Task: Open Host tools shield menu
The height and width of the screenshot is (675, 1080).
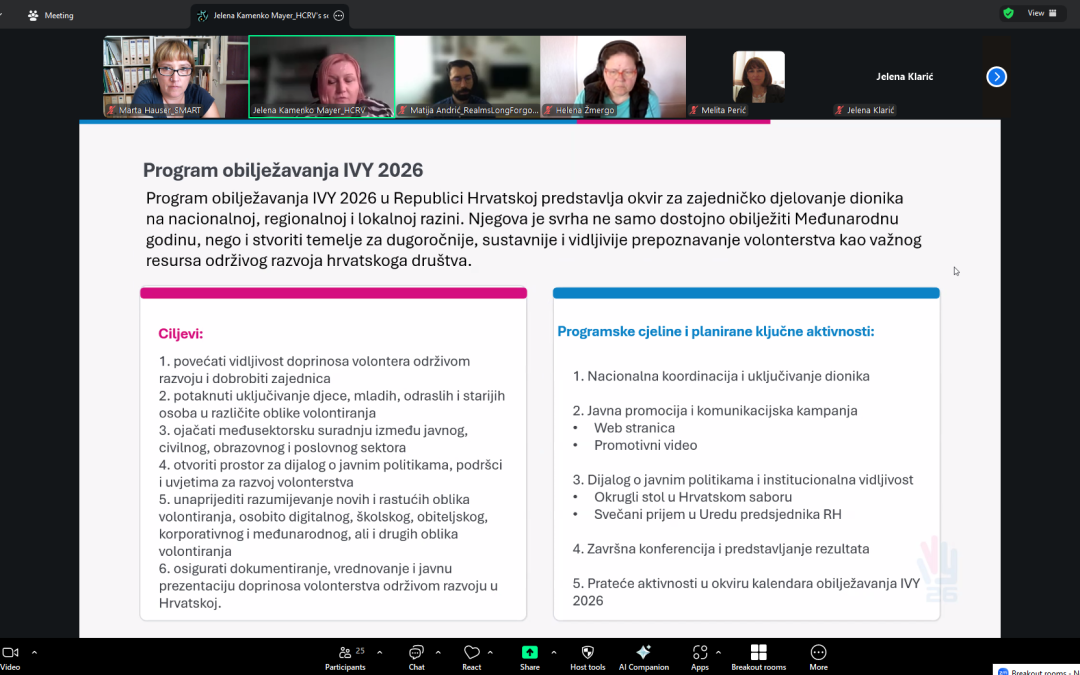Action: click(588, 657)
